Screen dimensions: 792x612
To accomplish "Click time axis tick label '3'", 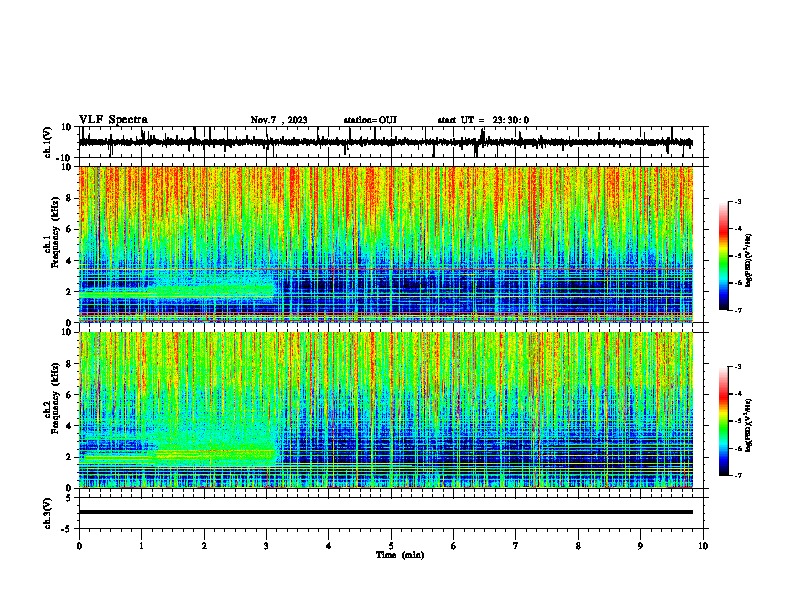I will point(266,546).
